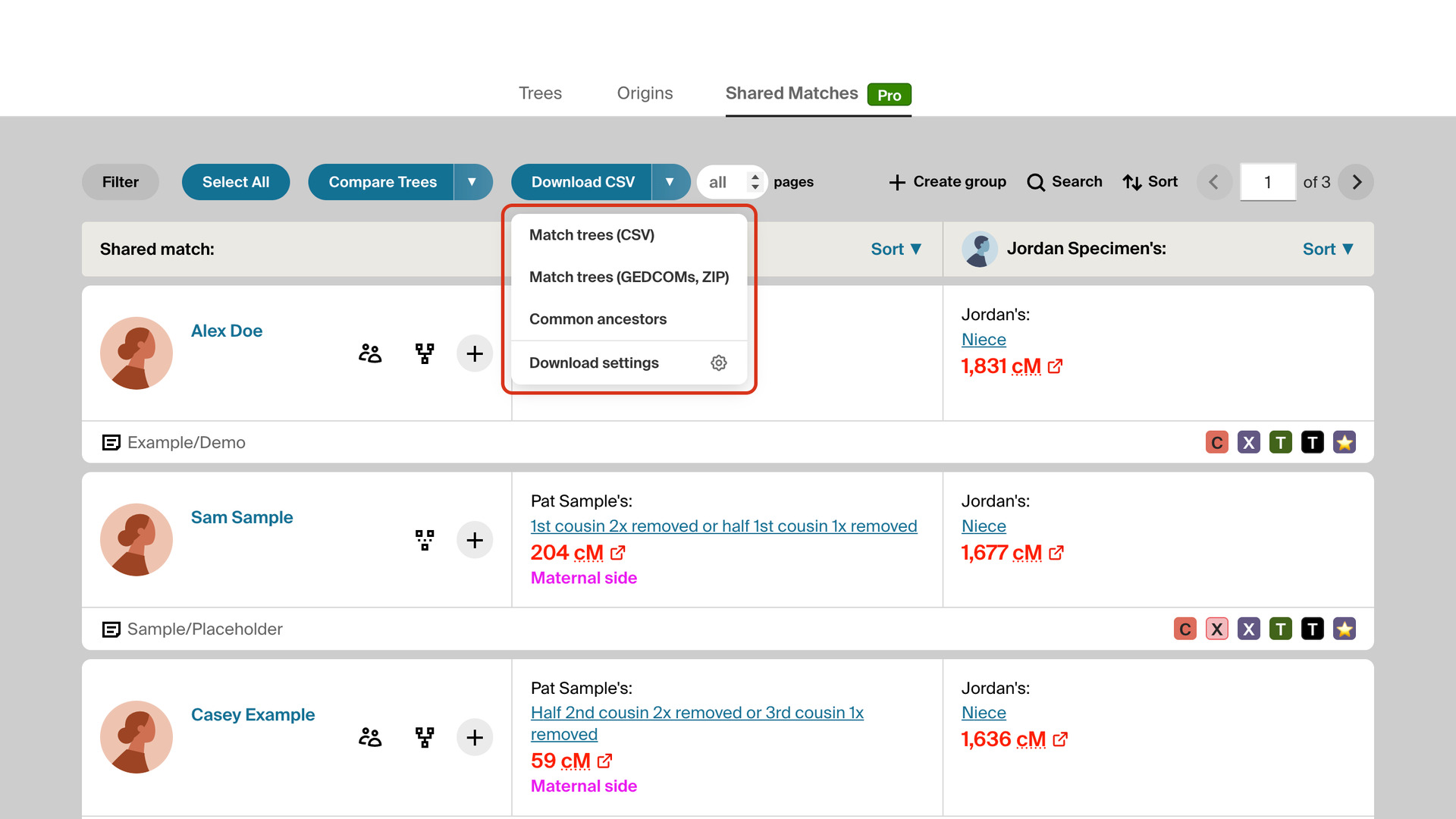This screenshot has width=1456, height=819.
Task: Open toolbar Sort control
Action: (x=1150, y=182)
